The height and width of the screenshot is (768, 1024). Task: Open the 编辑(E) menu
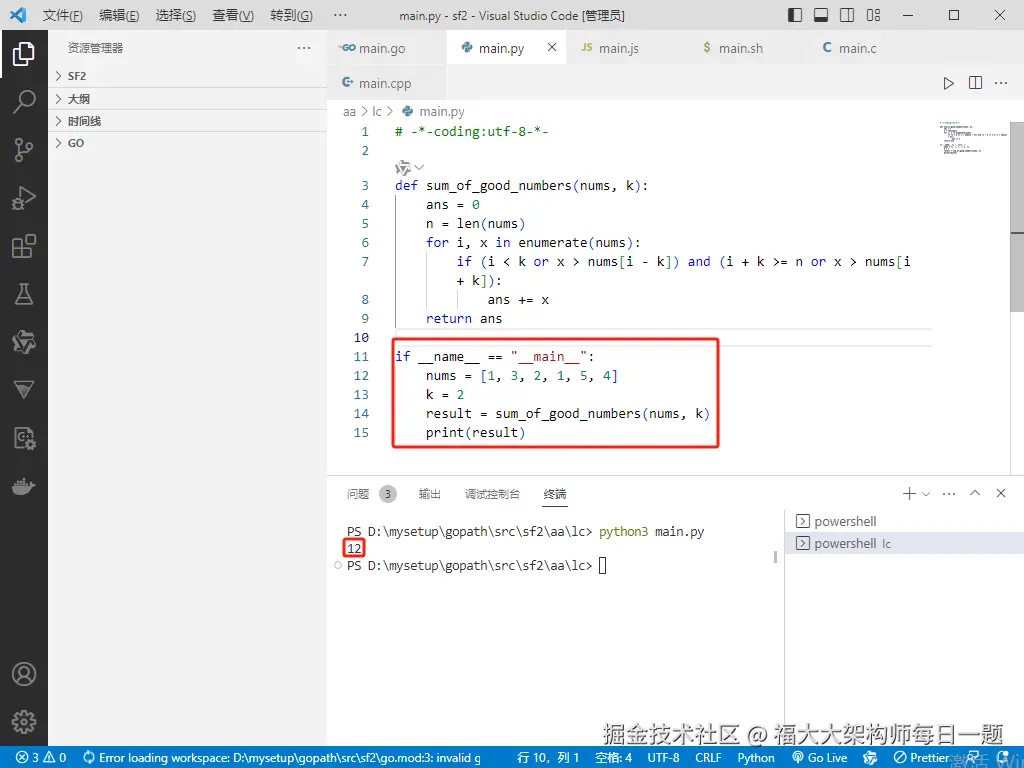119,15
